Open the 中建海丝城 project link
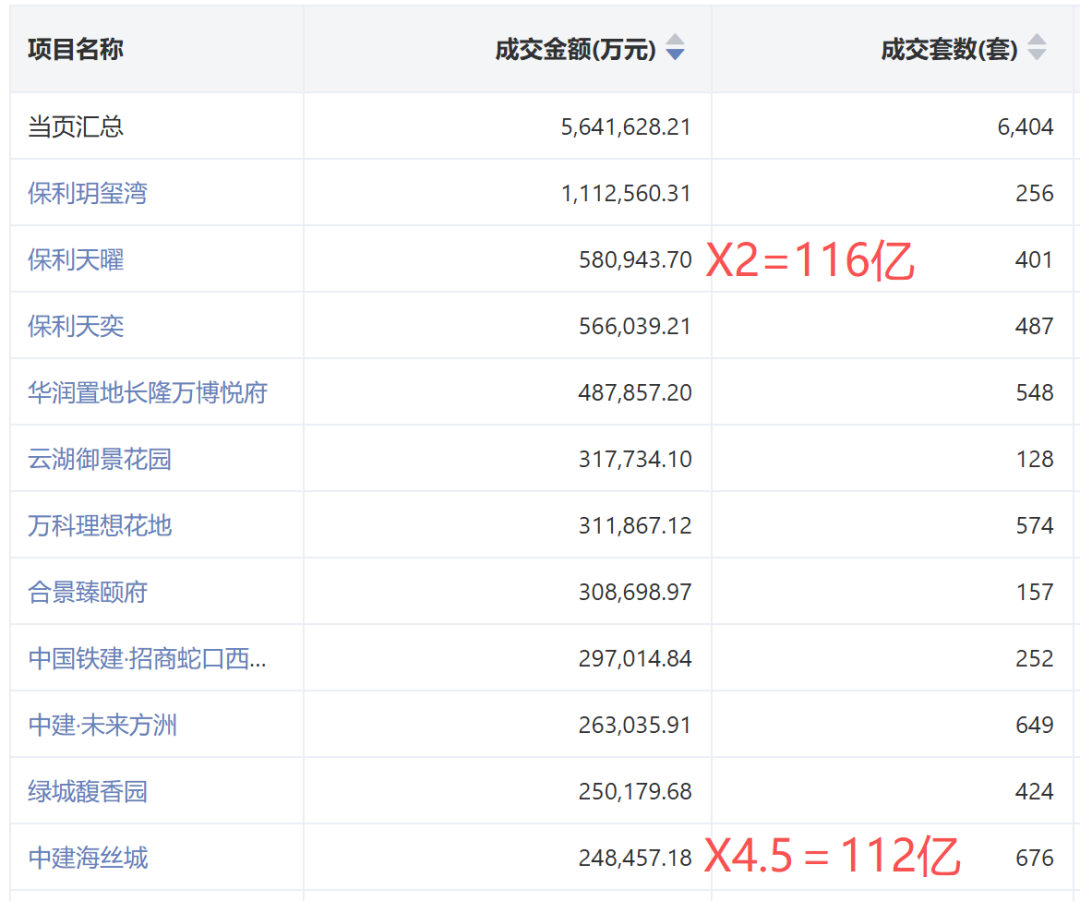This screenshot has height=901, width=1080. tap(88, 858)
